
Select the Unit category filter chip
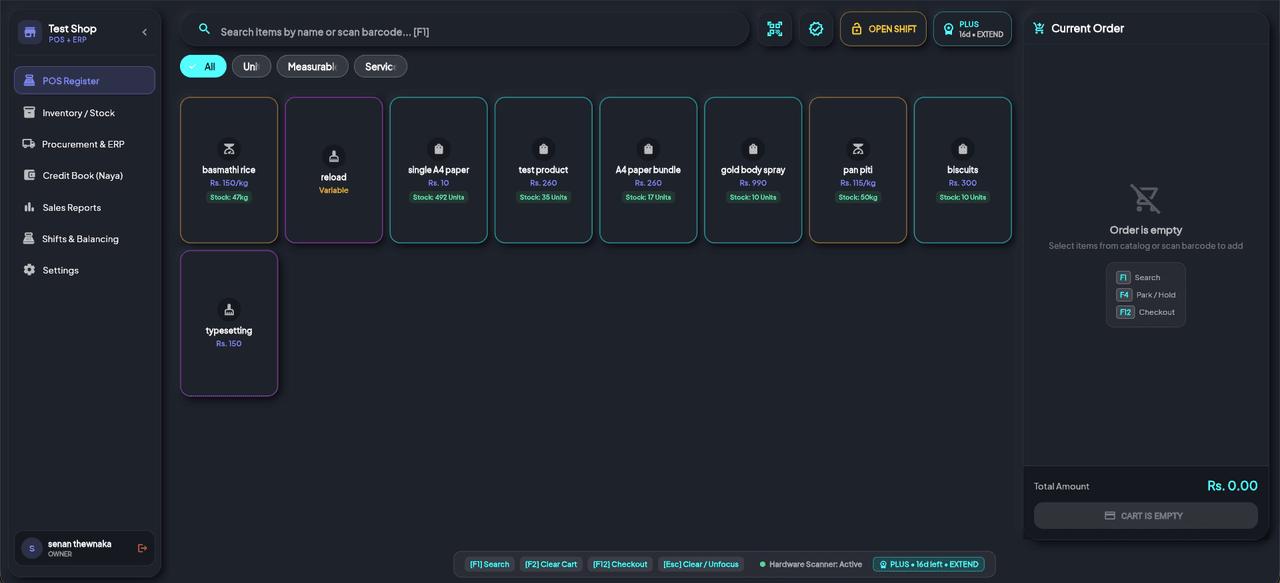251,67
